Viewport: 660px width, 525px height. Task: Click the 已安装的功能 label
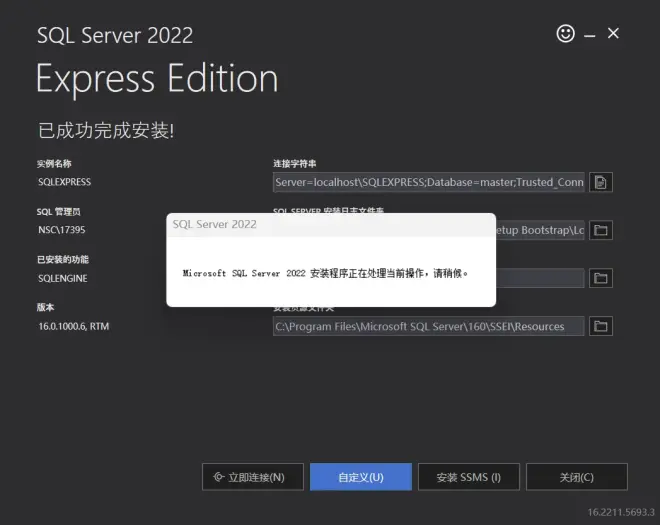click(63, 259)
